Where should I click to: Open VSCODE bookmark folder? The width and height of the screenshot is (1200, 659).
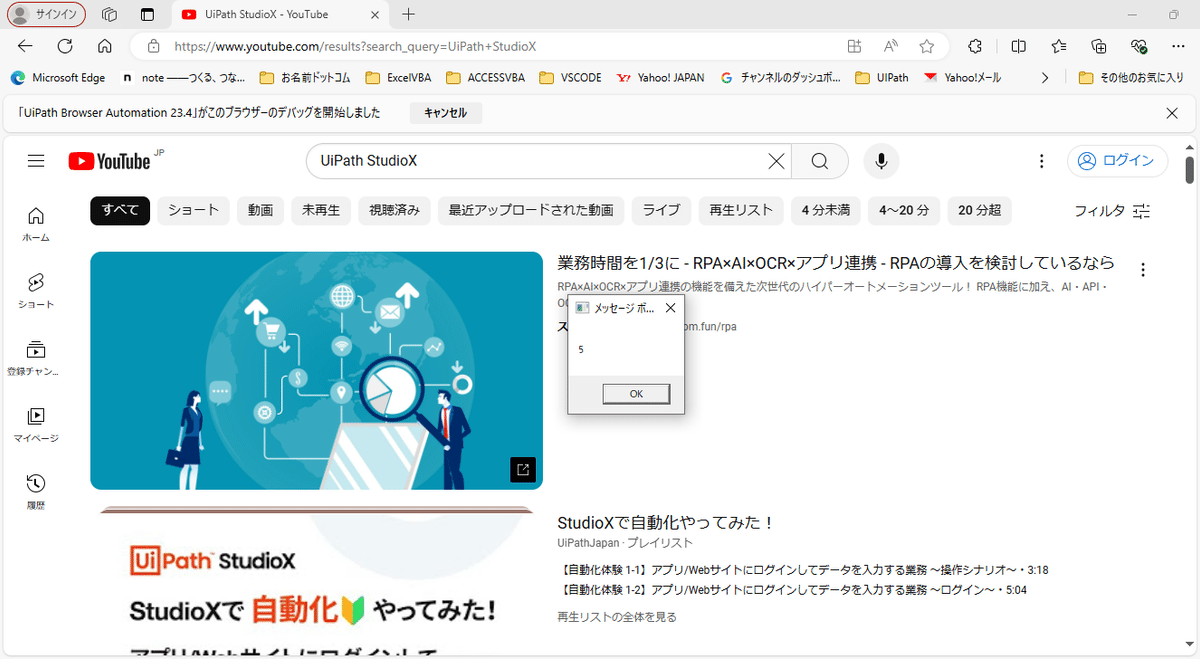(x=571, y=77)
